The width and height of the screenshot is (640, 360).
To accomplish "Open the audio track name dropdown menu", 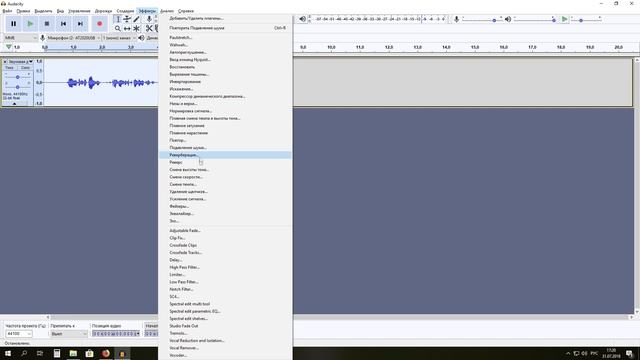I will pyautogui.click(x=21, y=61).
